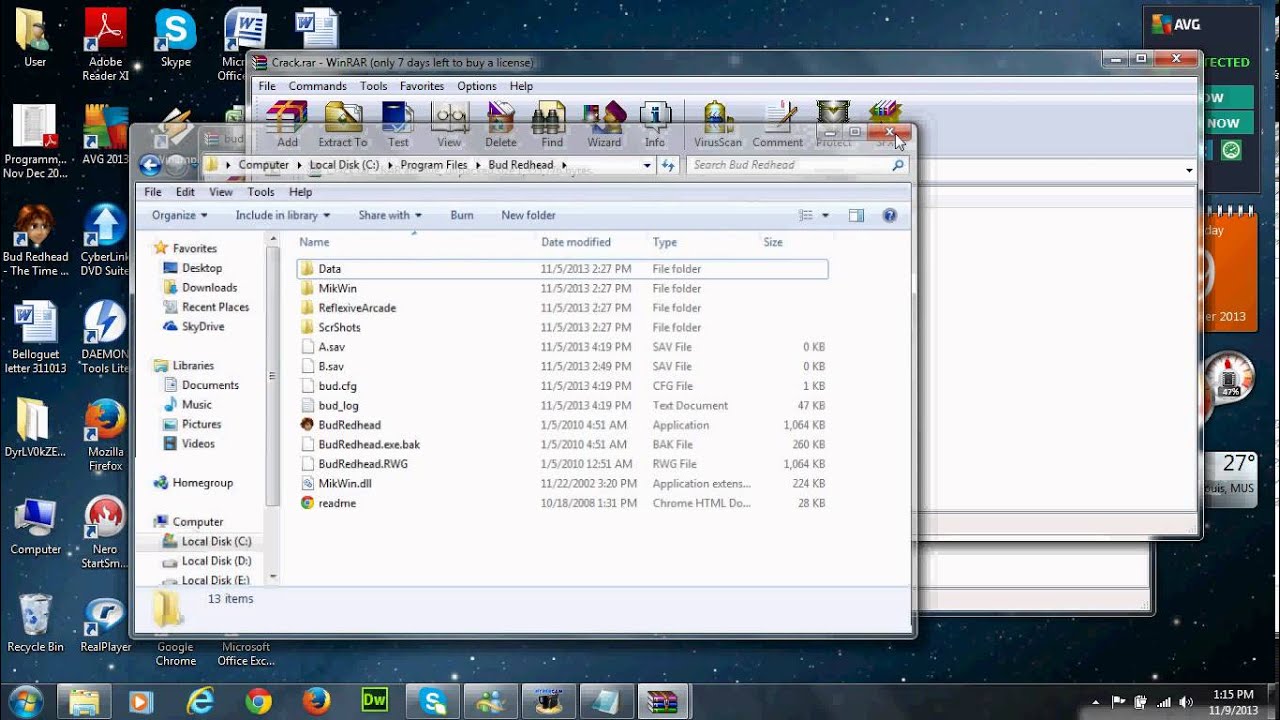This screenshot has width=1280, height=720.
Task: Open Include in library dropdown
Action: click(x=284, y=215)
